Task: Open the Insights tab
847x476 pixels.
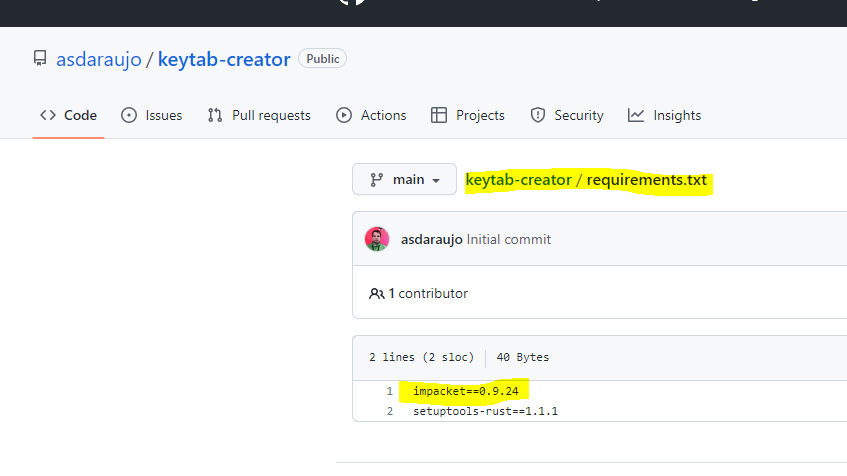Action: [677, 115]
